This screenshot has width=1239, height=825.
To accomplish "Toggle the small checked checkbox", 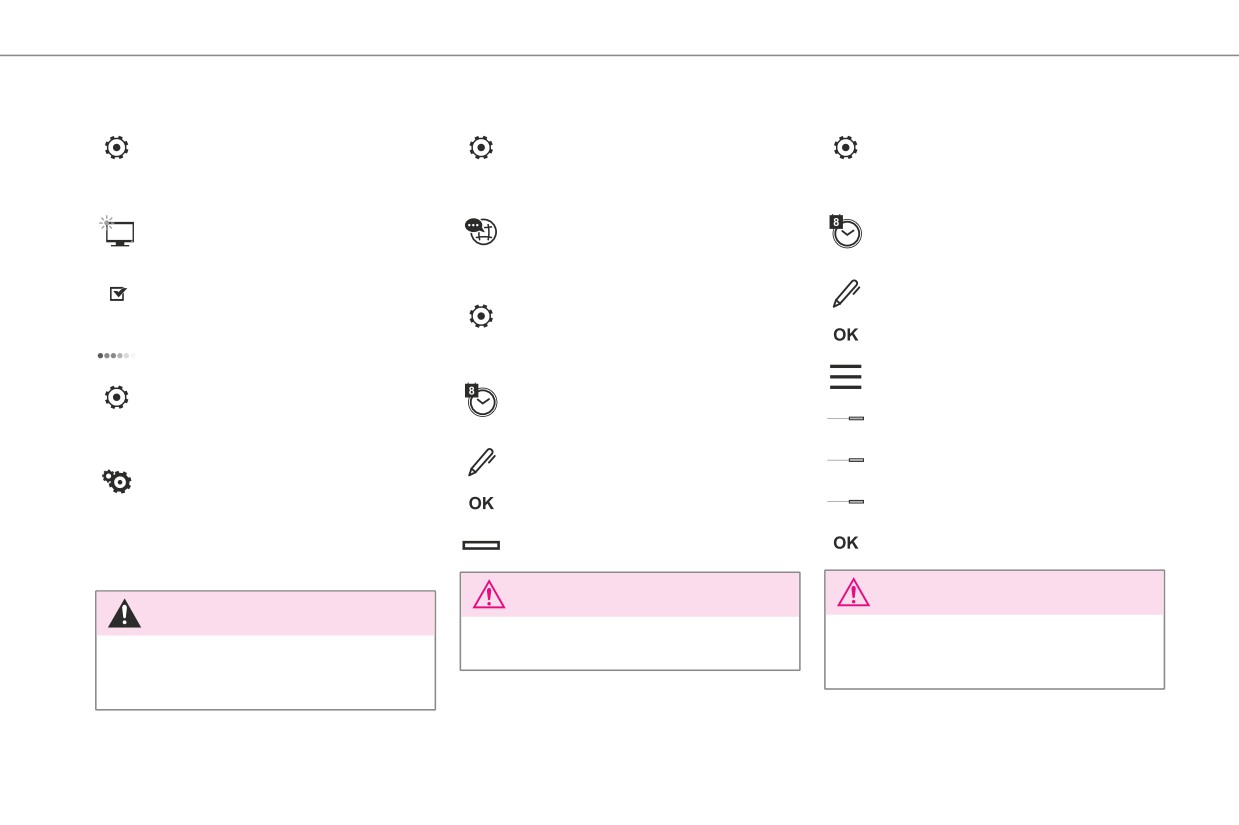I will [x=118, y=294].
